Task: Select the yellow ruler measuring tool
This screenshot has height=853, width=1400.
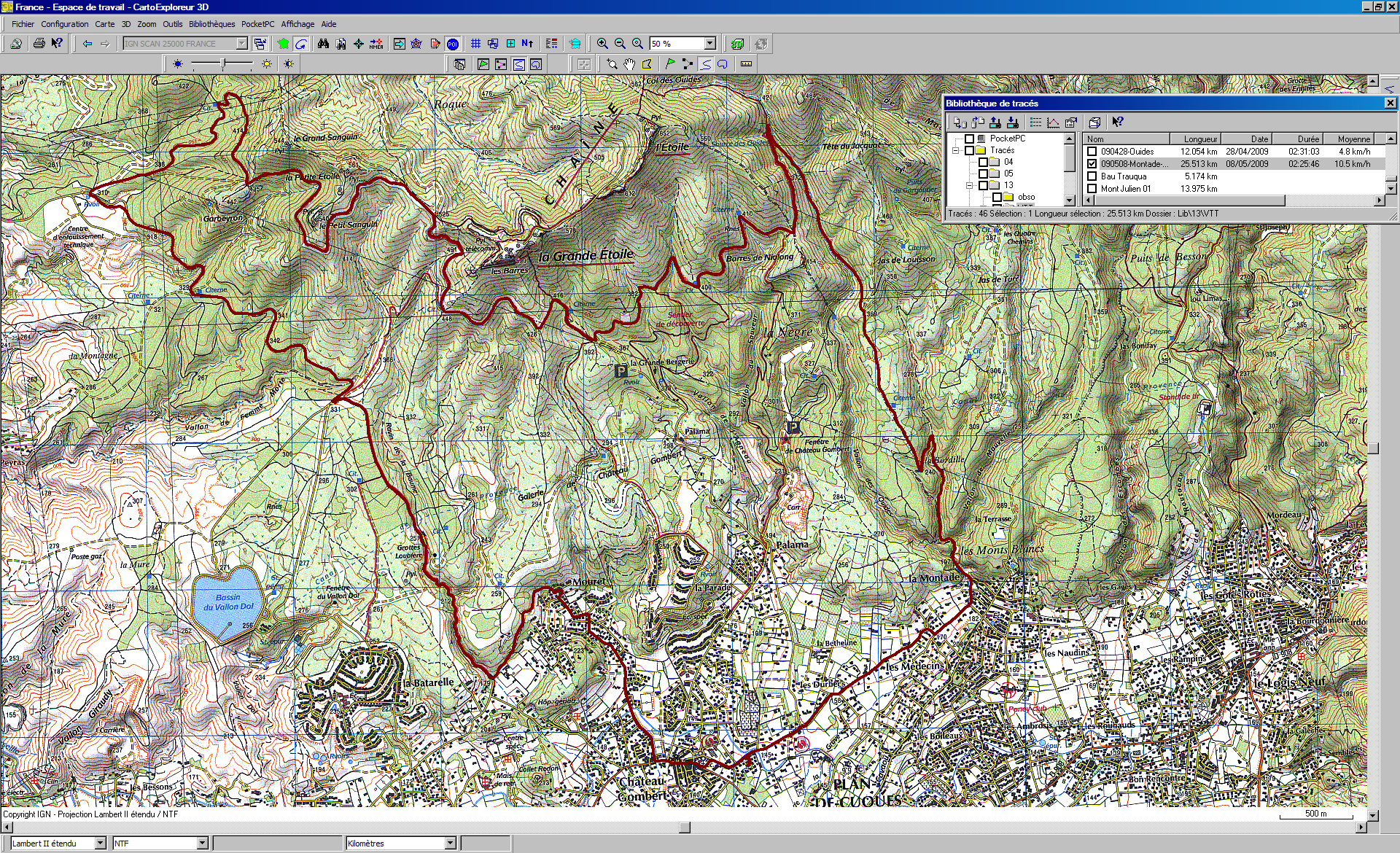Action: pyautogui.click(x=746, y=64)
